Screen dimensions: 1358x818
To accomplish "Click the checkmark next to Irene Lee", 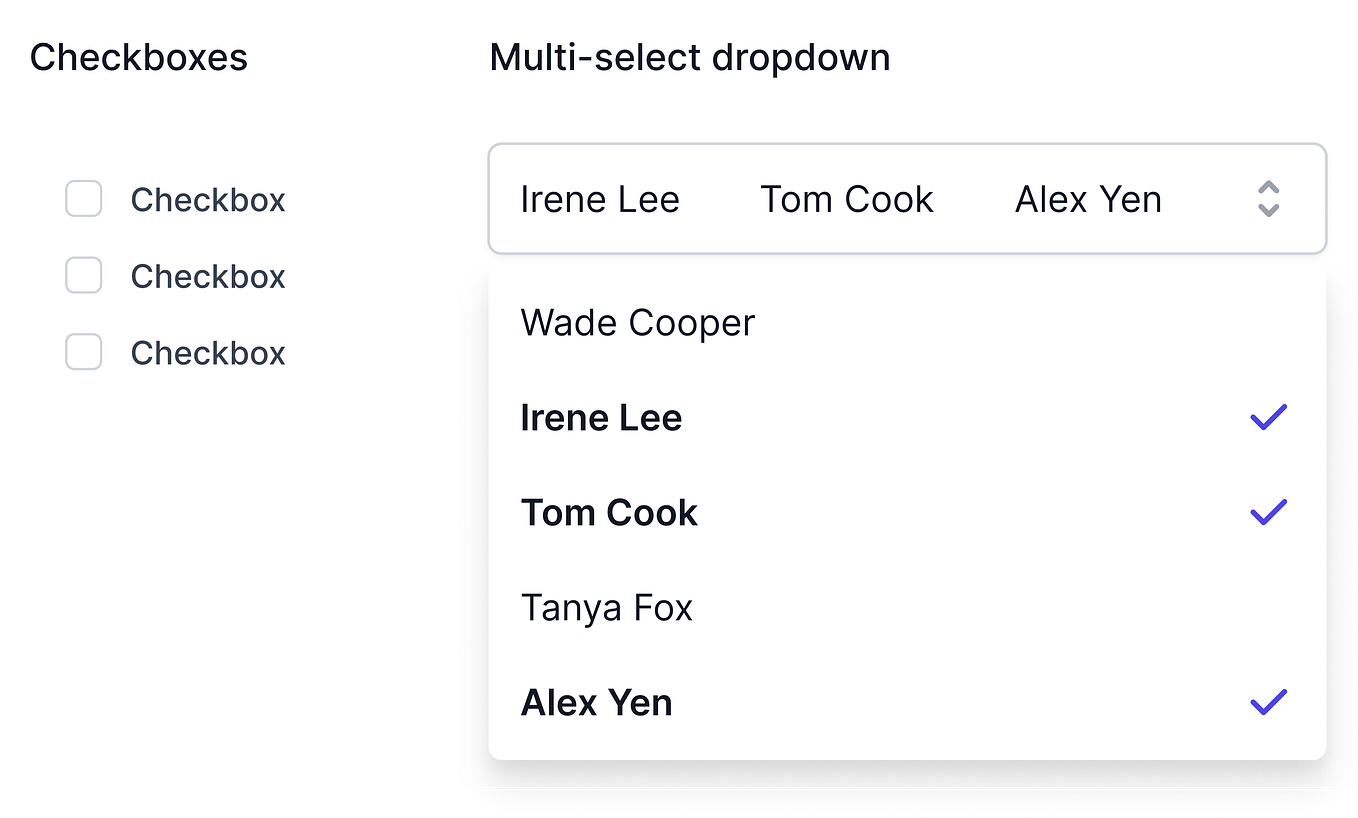I will coord(1268,417).
